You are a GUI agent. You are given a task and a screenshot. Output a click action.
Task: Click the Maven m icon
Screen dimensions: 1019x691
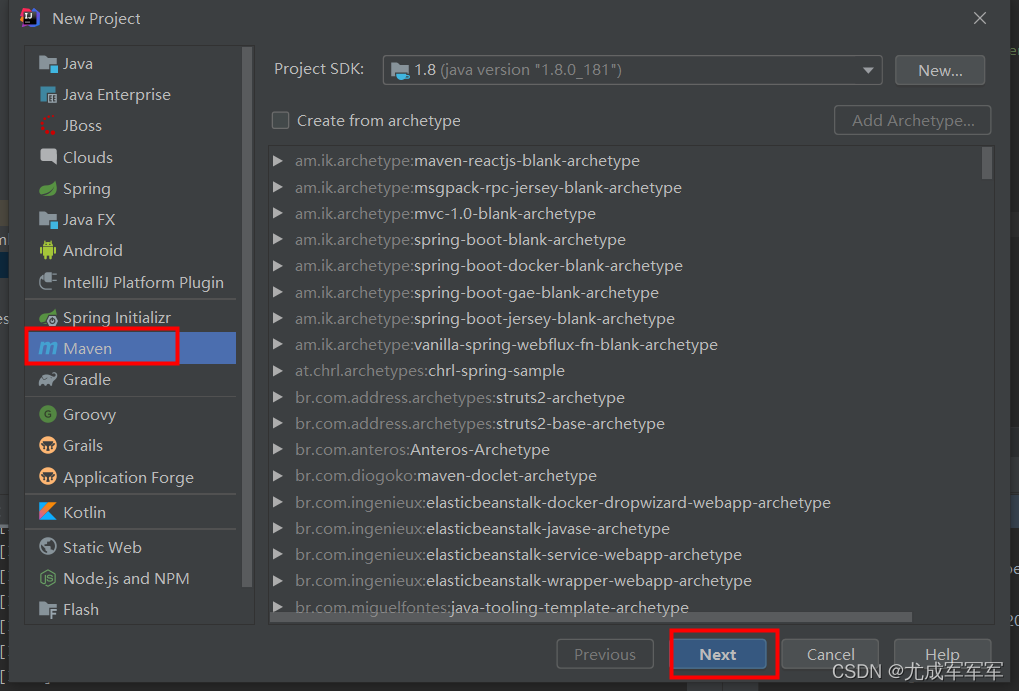(x=48, y=348)
